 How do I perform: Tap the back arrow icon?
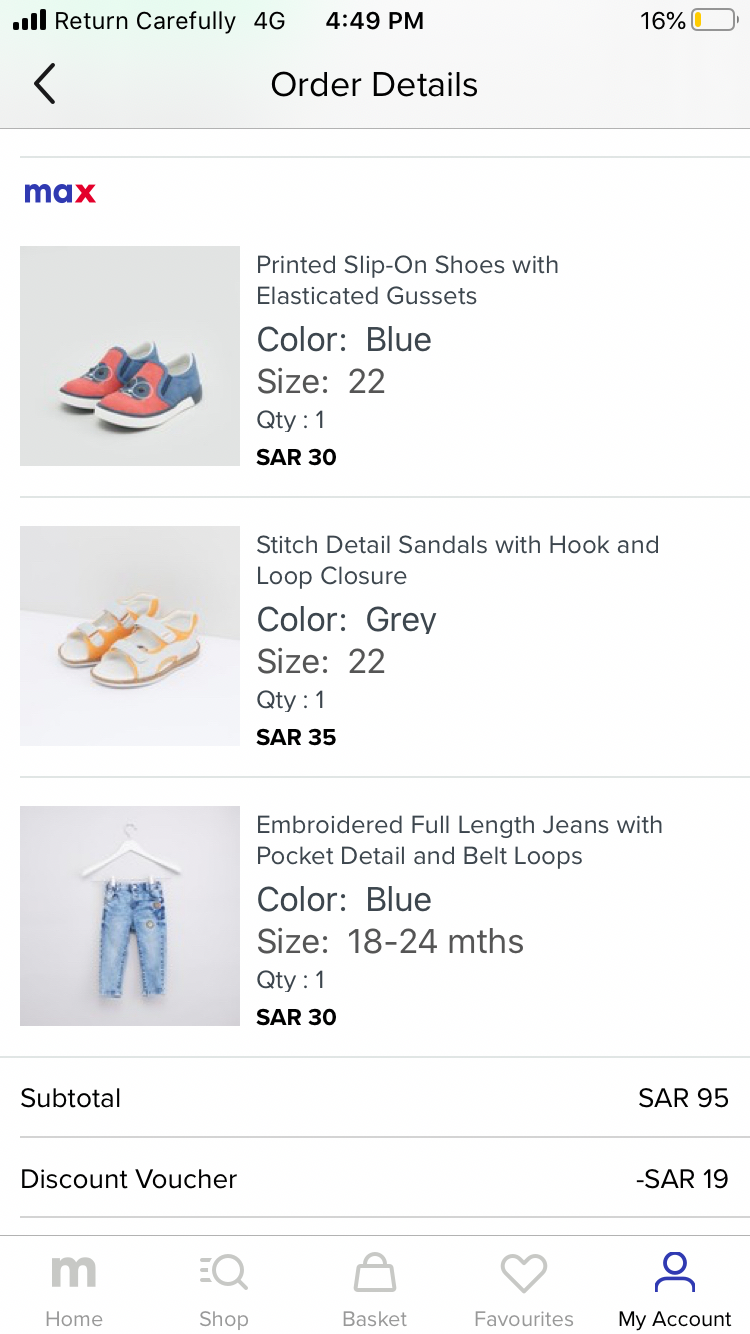[x=44, y=84]
